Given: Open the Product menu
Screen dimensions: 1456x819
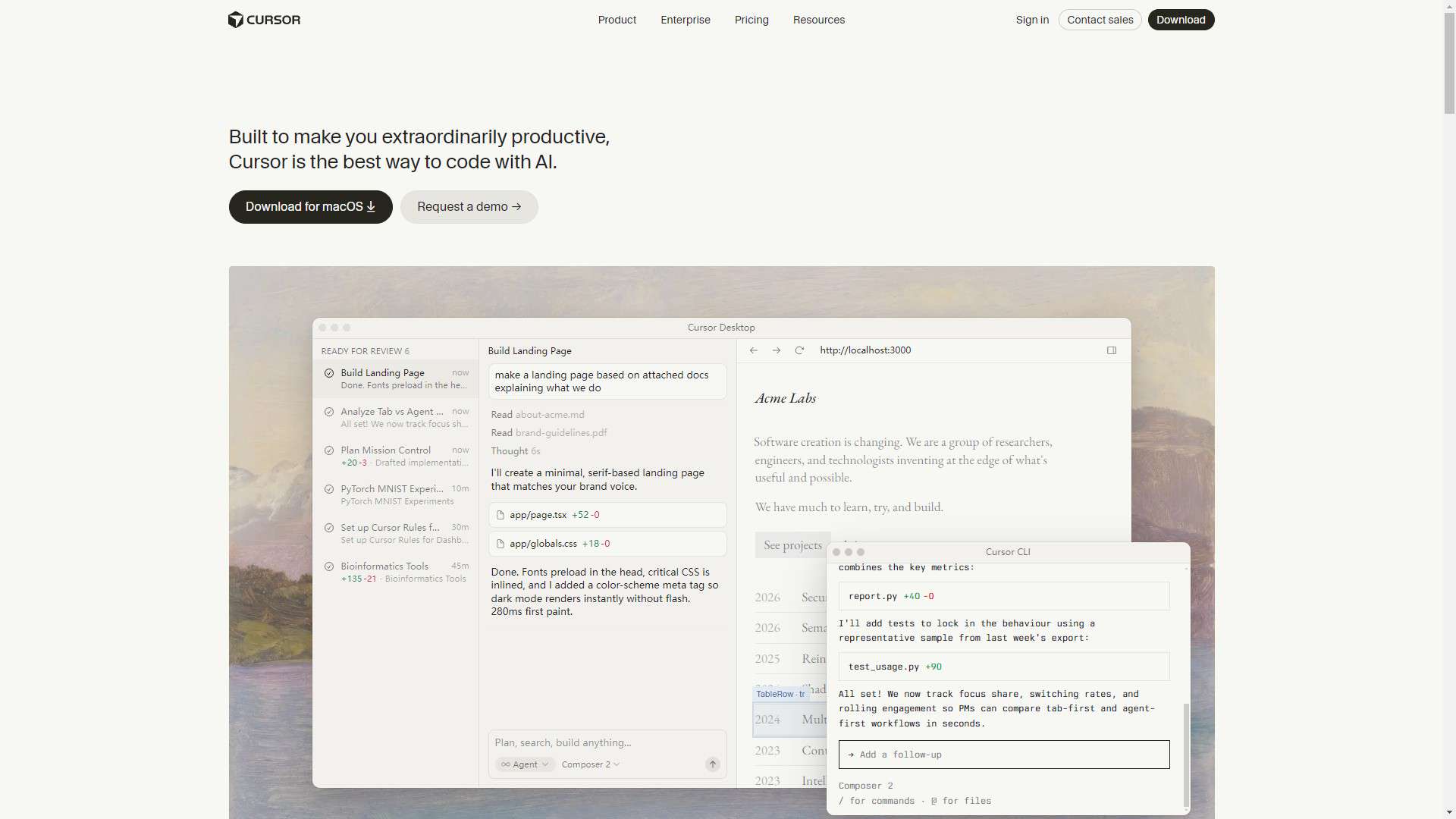Looking at the screenshot, I should coord(617,20).
